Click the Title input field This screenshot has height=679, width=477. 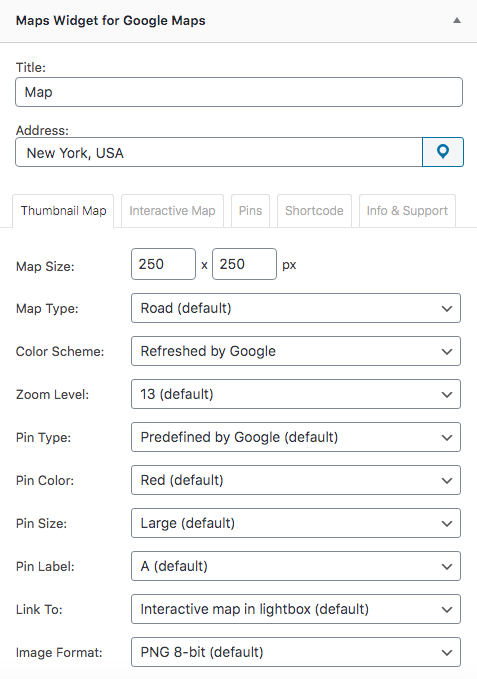[239, 92]
